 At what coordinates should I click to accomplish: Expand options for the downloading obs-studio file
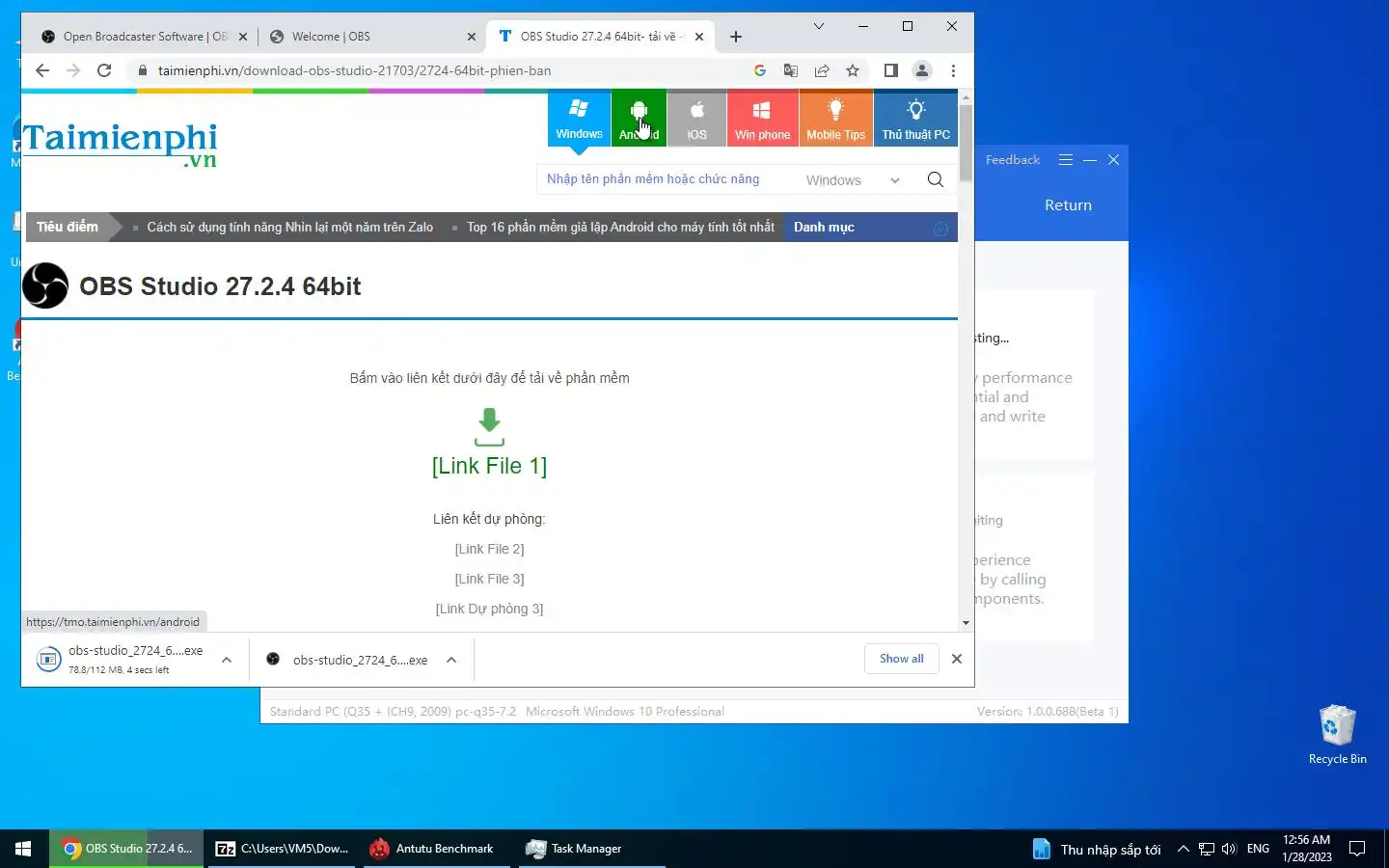227,660
